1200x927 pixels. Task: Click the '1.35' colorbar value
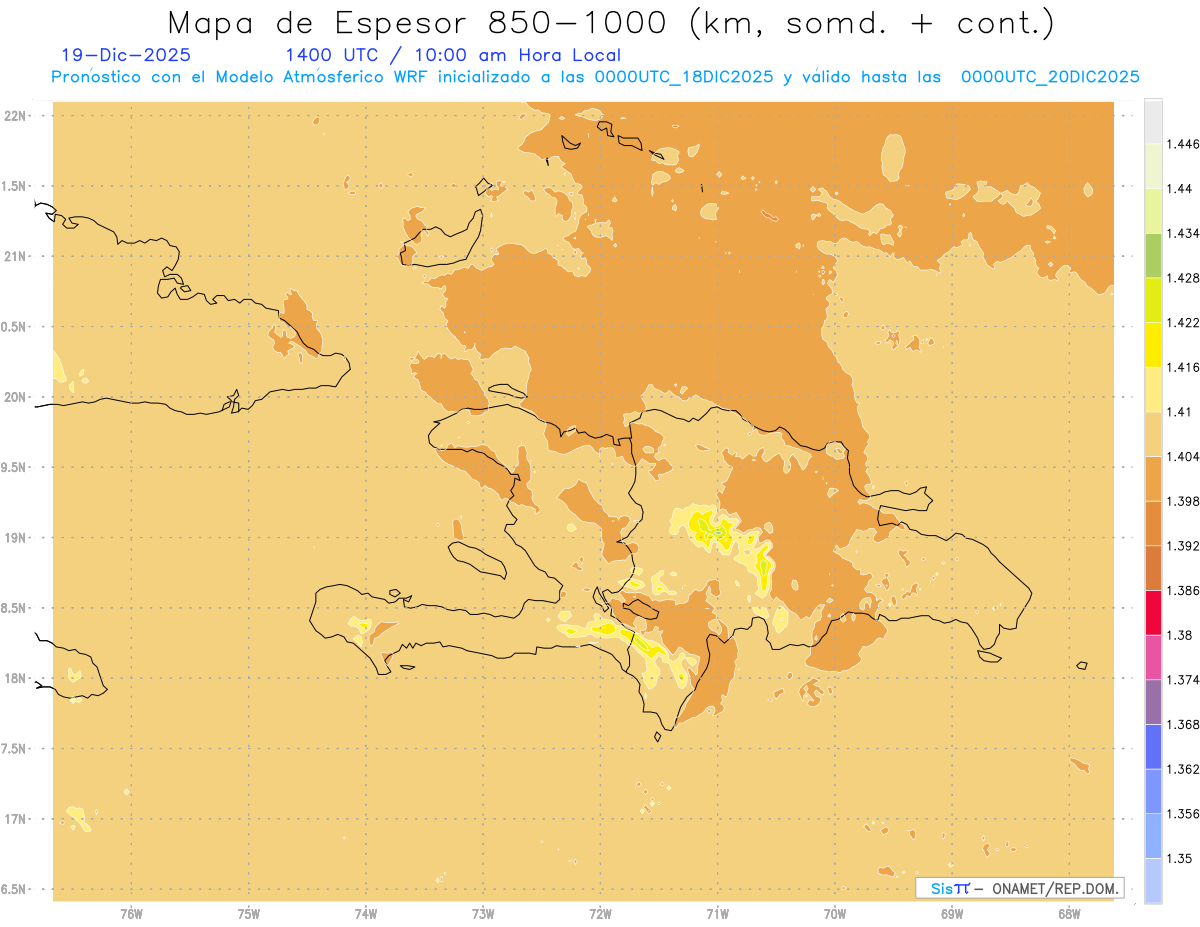[1180, 858]
